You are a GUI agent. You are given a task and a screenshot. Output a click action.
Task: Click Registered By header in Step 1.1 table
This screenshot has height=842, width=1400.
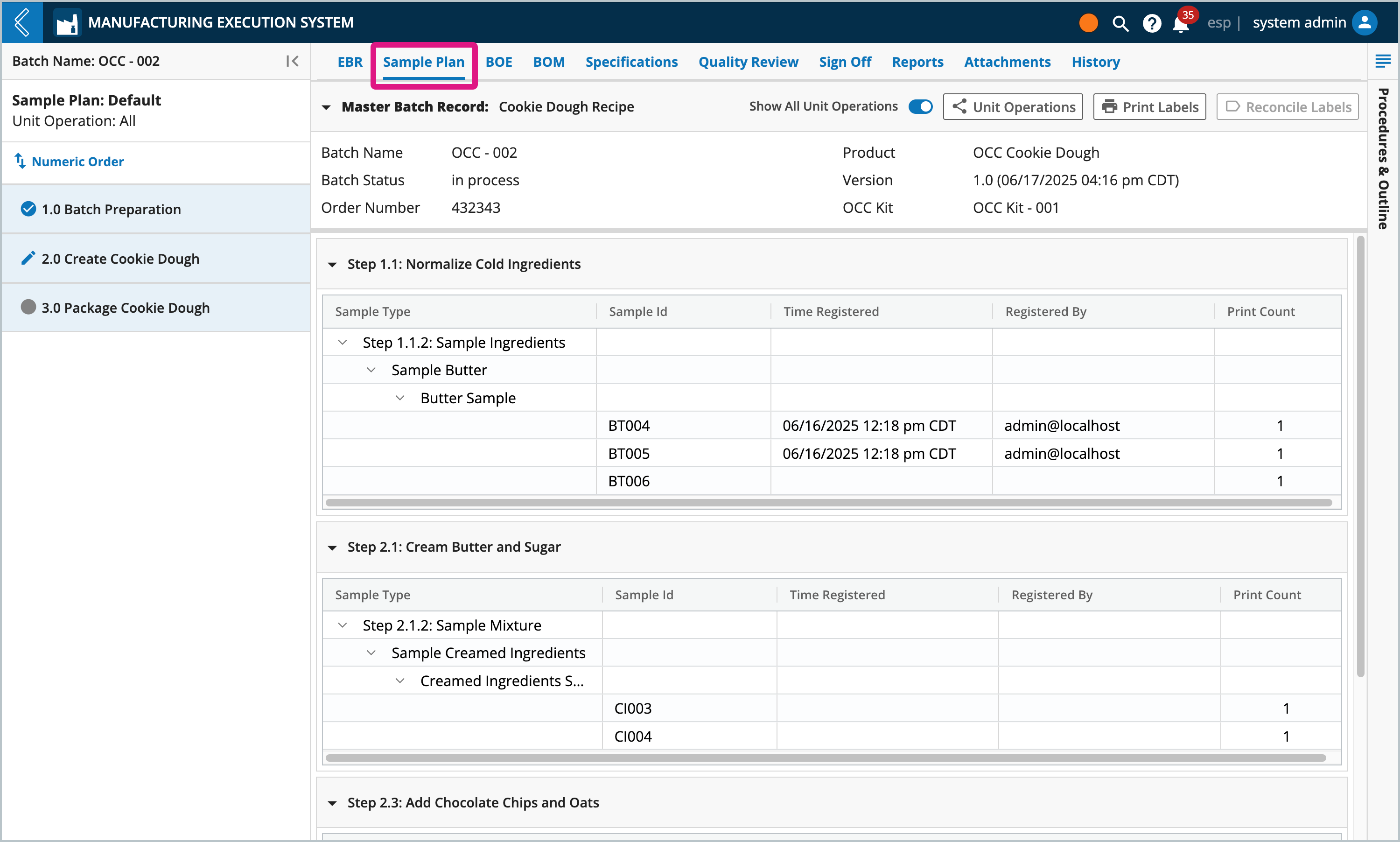1103,311
